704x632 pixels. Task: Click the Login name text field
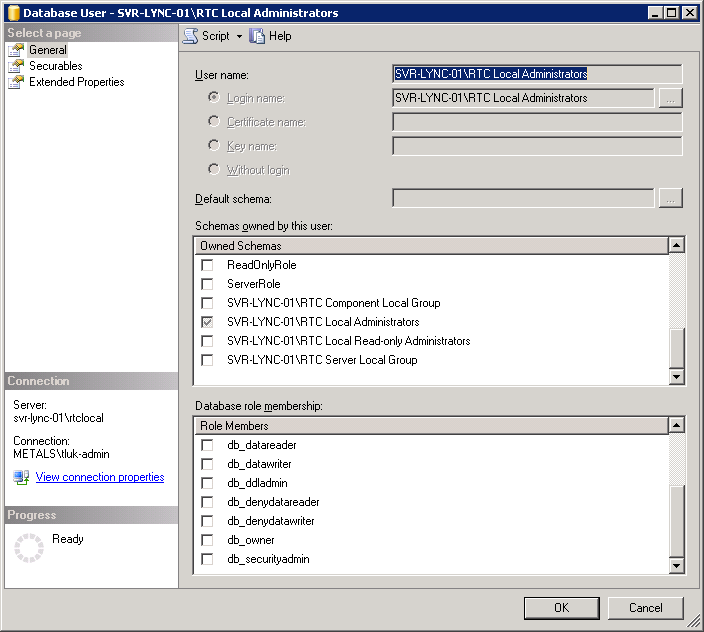523,98
